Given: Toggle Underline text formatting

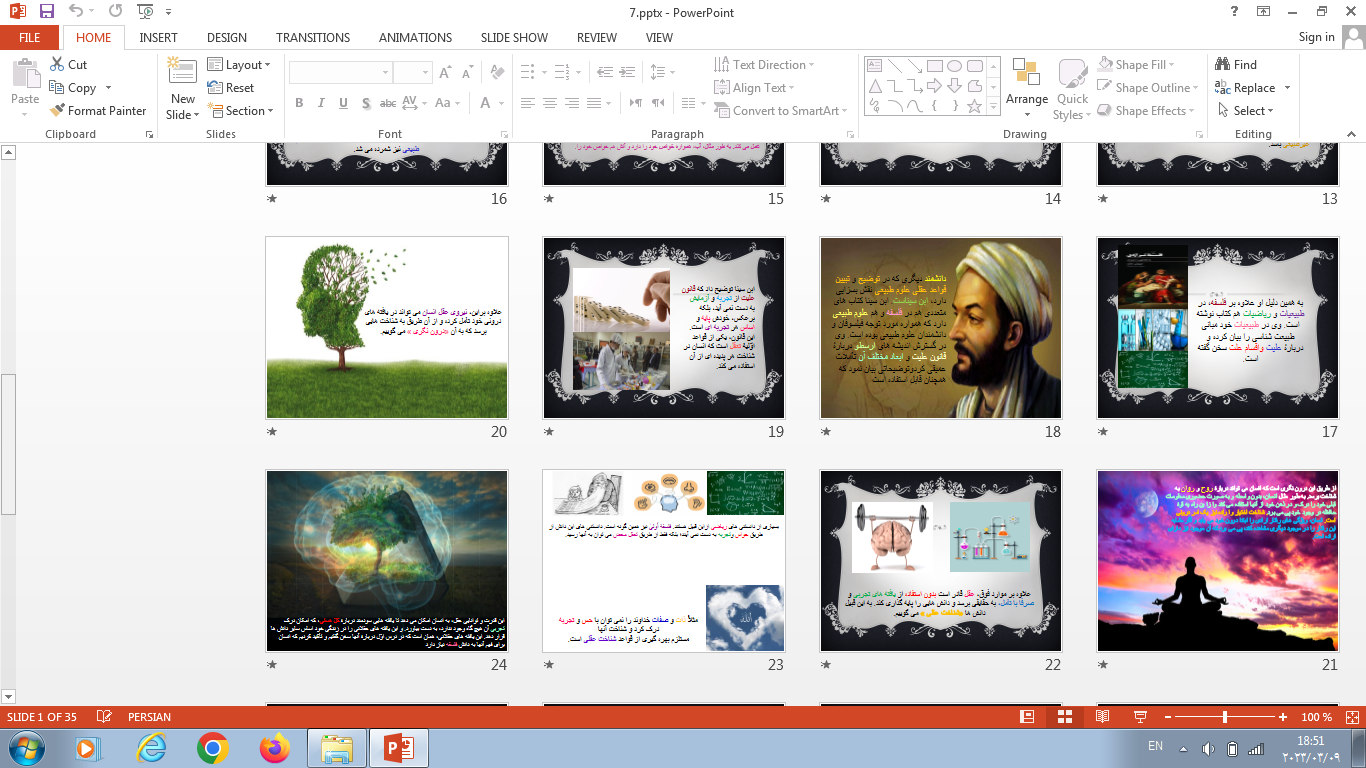Looking at the screenshot, I should (343, 103).
